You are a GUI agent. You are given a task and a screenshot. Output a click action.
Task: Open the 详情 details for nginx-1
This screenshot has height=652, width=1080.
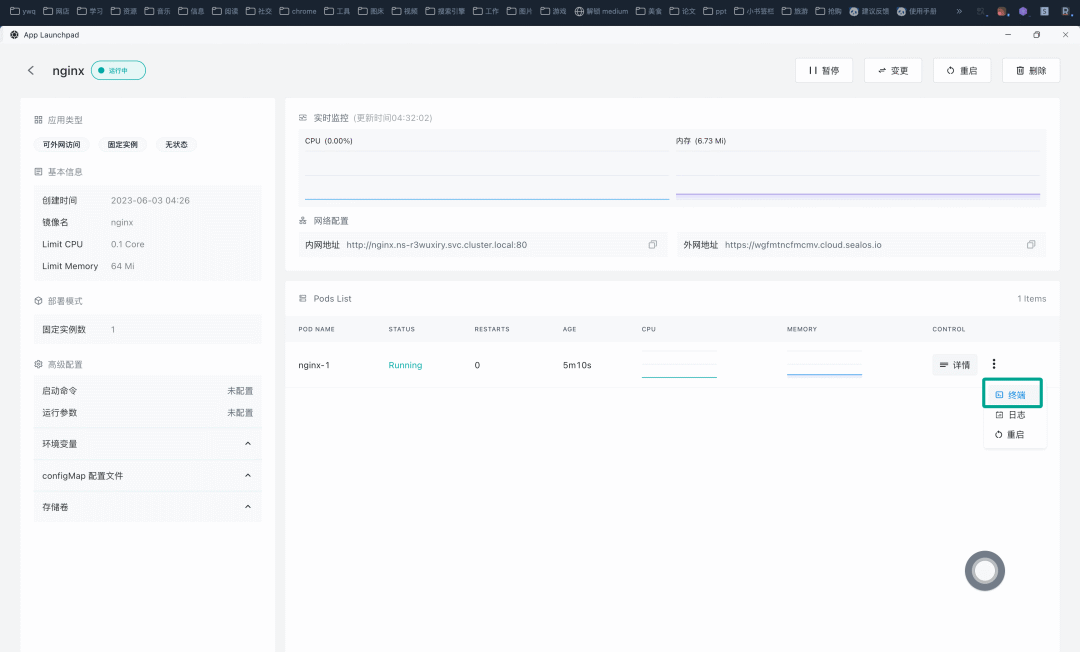(x=955, y=365)
